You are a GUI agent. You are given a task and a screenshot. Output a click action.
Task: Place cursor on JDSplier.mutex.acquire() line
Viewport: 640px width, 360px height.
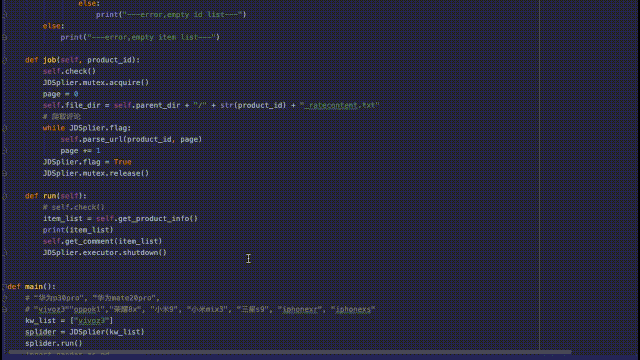(x=96, y=82)
